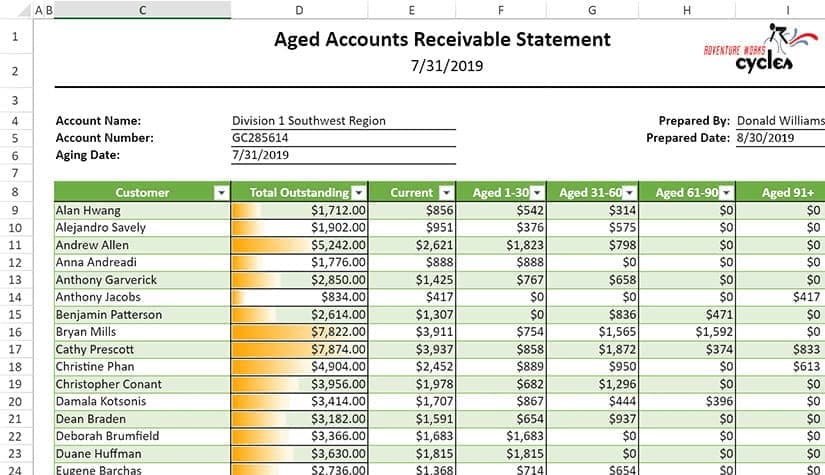Select Cathy Prescott's orange data bar cell
The width and height of the screenshot is (825, 475).
(300, 349)
